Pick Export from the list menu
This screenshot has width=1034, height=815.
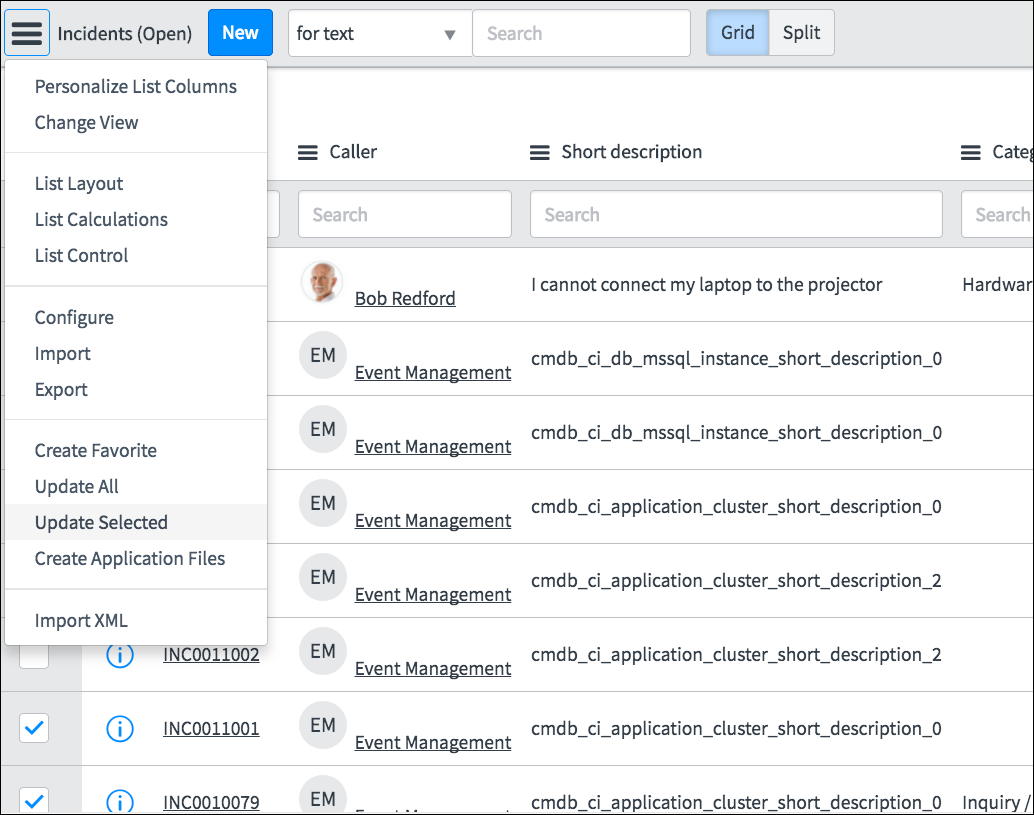tap(61, 389)
